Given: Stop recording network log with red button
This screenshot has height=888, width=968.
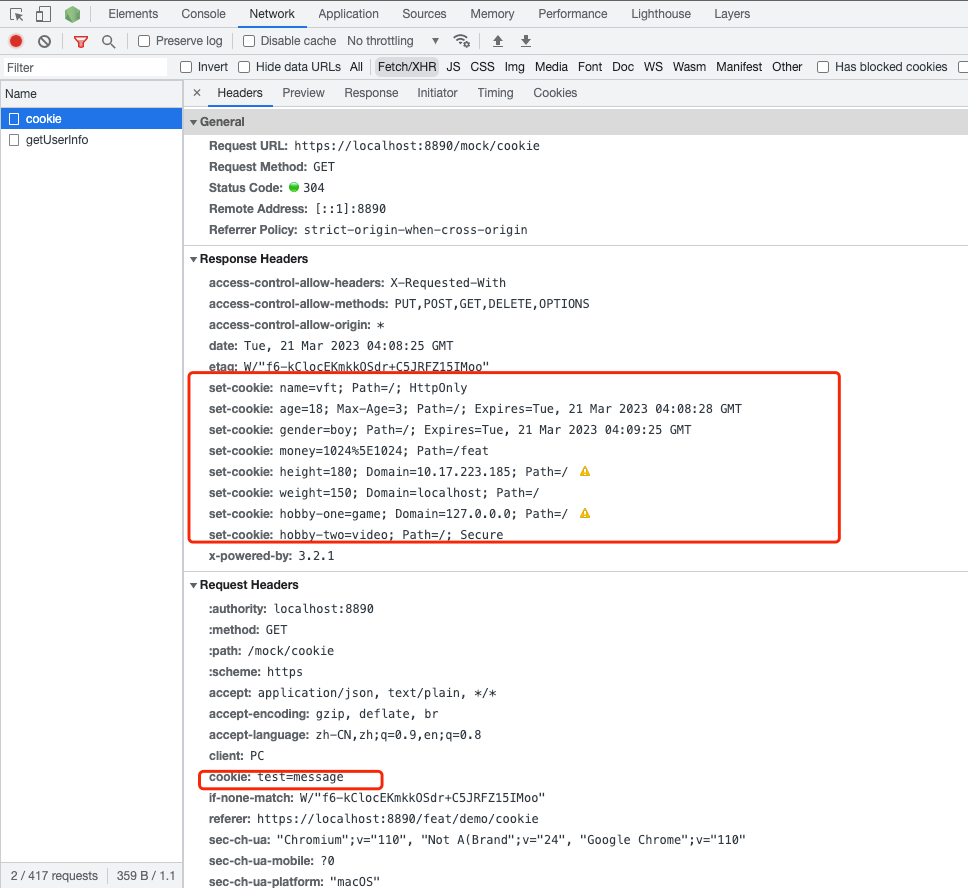Looking at the screenshot, I should coord(16,41).
